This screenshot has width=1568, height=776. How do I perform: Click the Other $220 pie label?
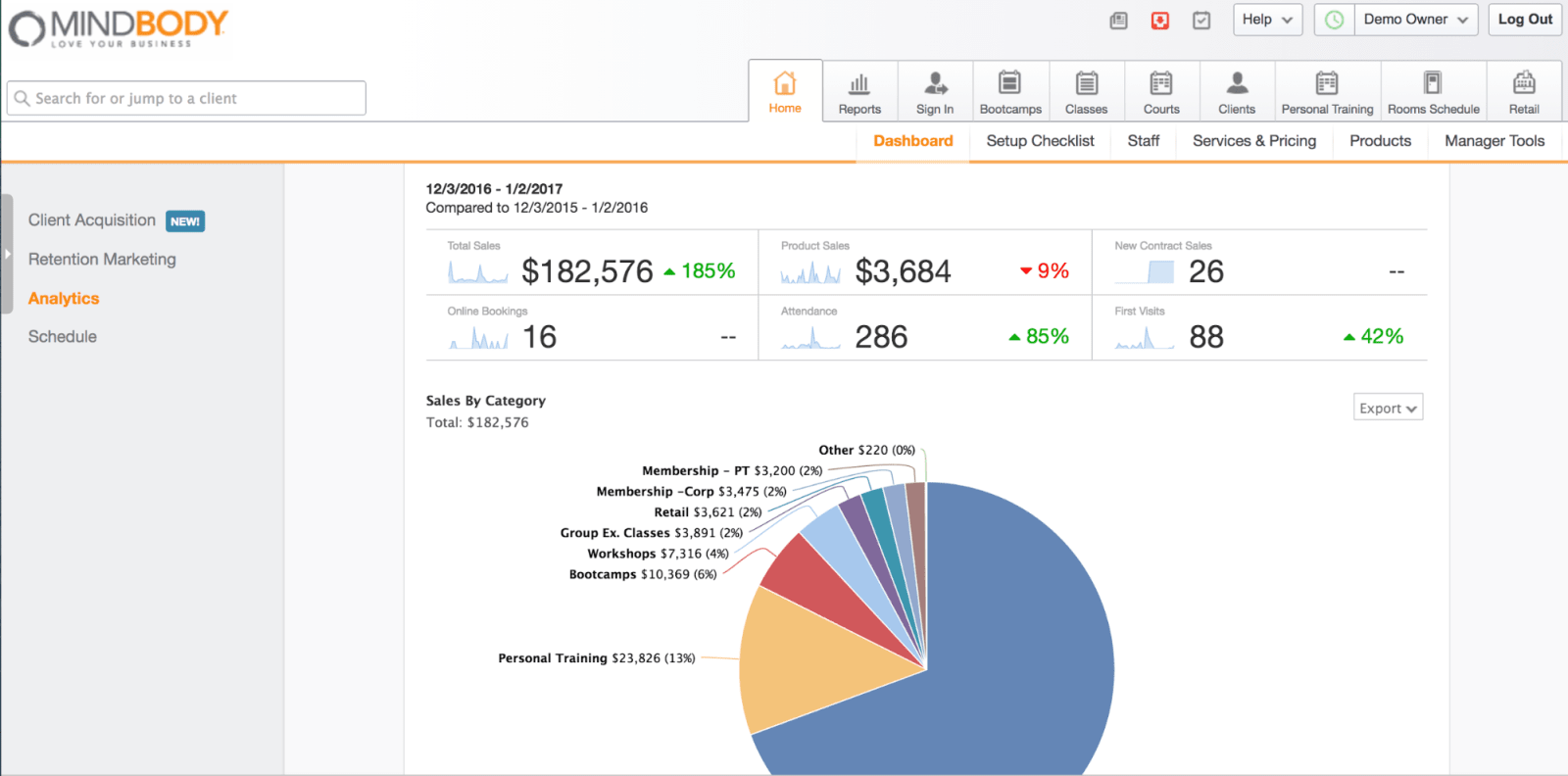(x=866, y=451)
